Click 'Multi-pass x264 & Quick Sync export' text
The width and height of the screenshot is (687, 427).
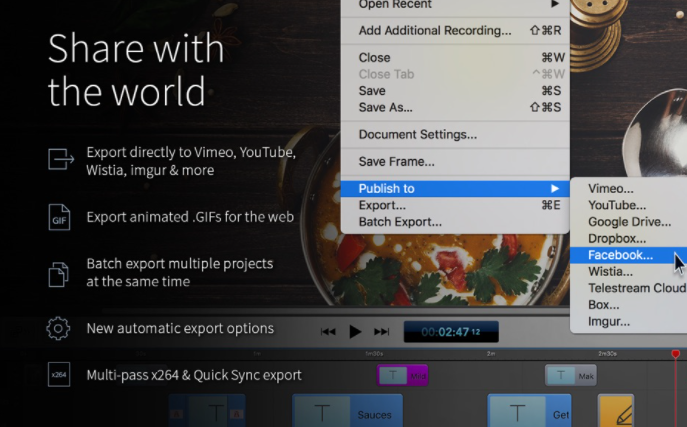click(x=194, y=375)
